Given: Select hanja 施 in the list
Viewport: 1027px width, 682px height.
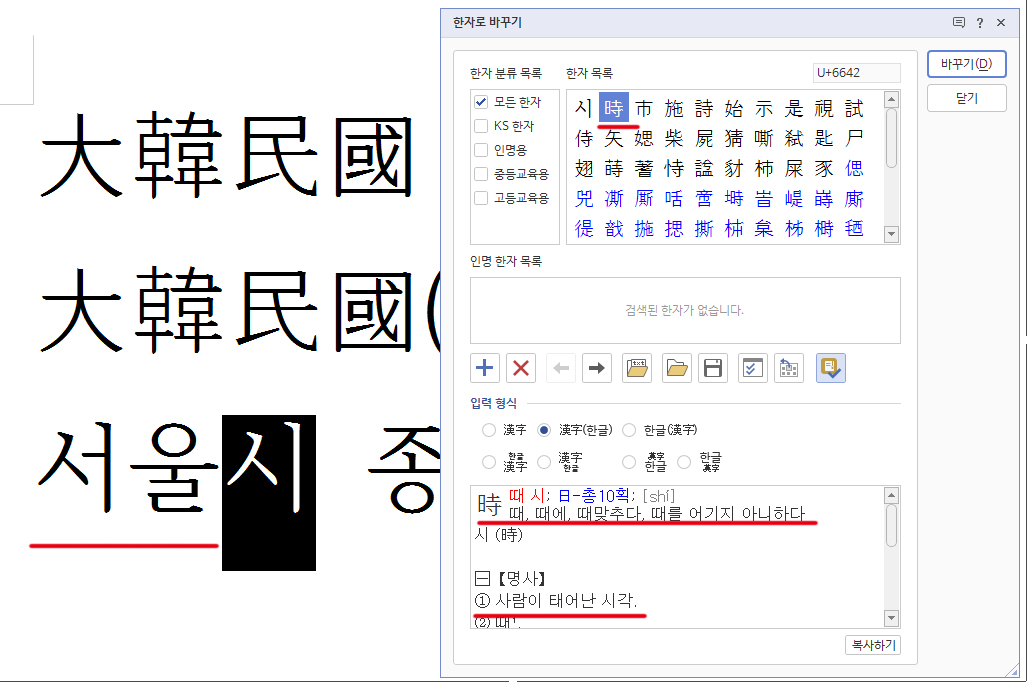Looking at the screenshot, I should [x=674, y=108].
